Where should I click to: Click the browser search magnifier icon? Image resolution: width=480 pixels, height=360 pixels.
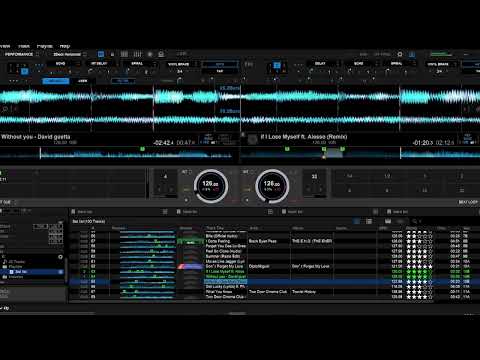(415, 221)
